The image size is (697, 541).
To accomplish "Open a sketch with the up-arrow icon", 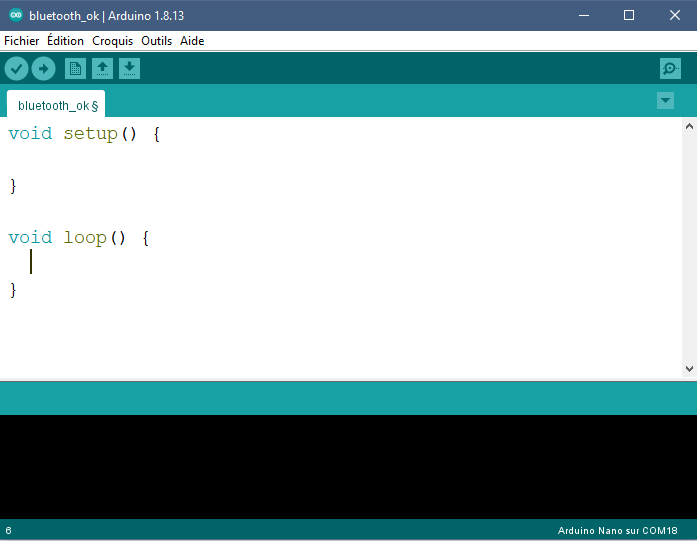I will 102,69.
